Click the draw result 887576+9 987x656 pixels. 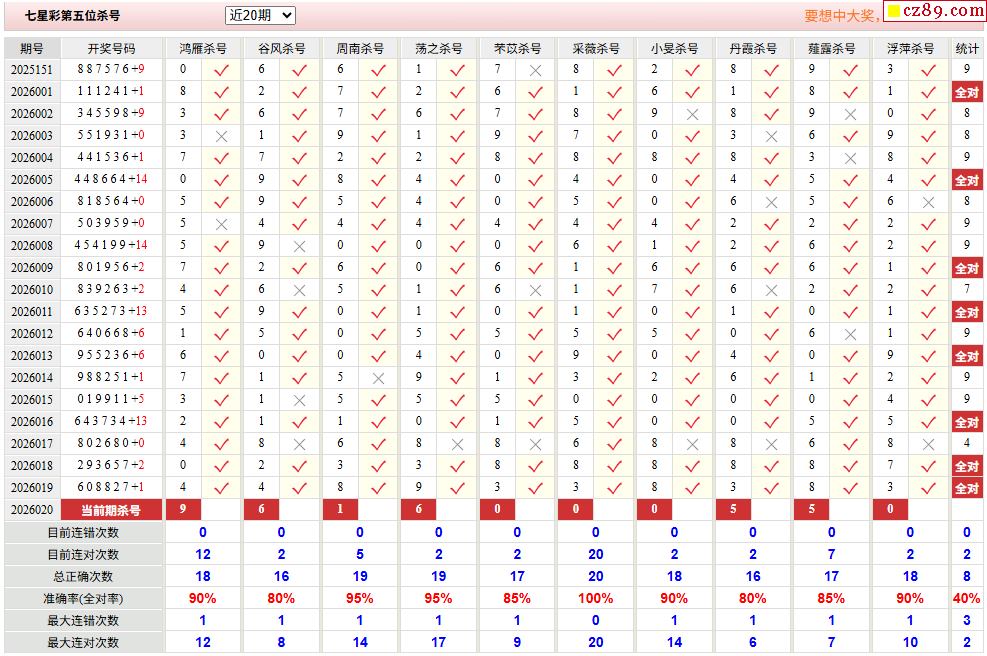[x=111, y=69]
